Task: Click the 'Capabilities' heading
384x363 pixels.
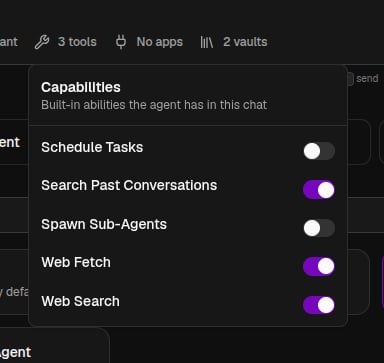Action: [x=81, y=87]
